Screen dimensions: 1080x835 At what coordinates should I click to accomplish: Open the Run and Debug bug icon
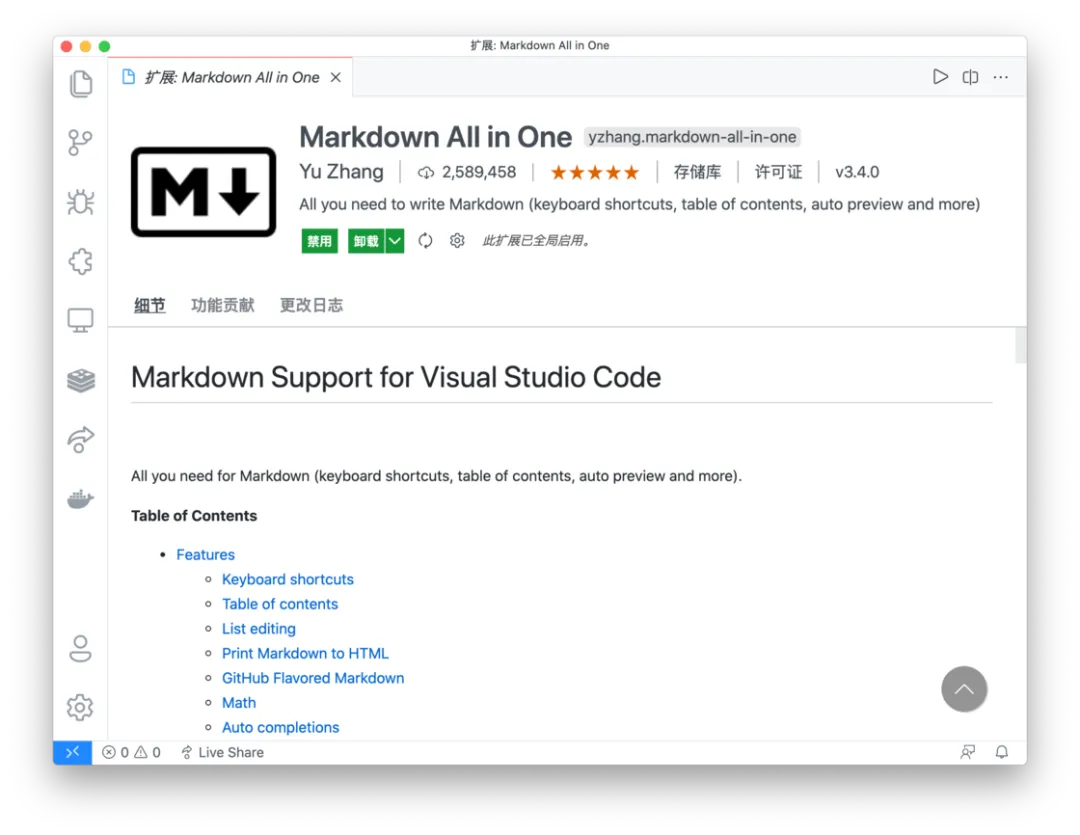[x=81, y=202]
